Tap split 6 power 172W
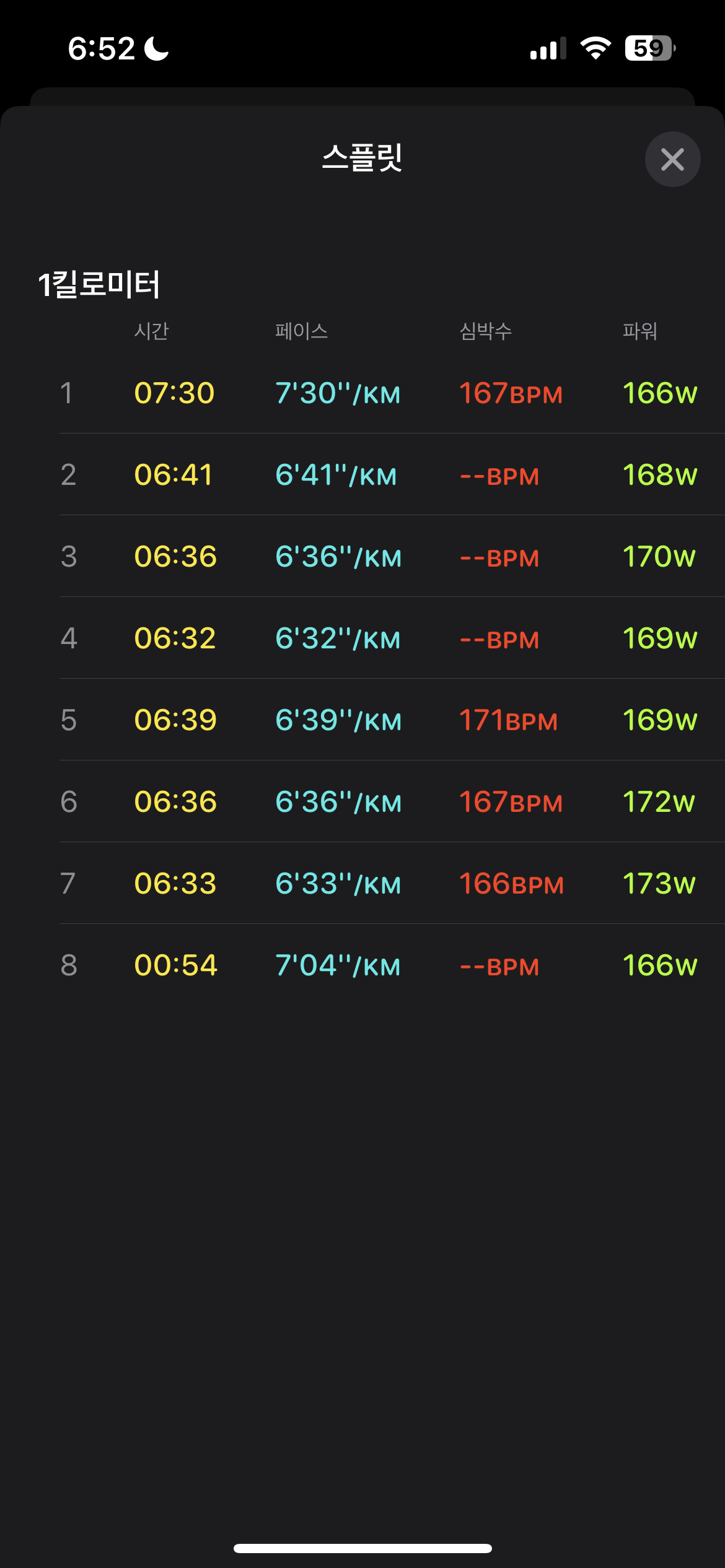 (x=659, y=802)
